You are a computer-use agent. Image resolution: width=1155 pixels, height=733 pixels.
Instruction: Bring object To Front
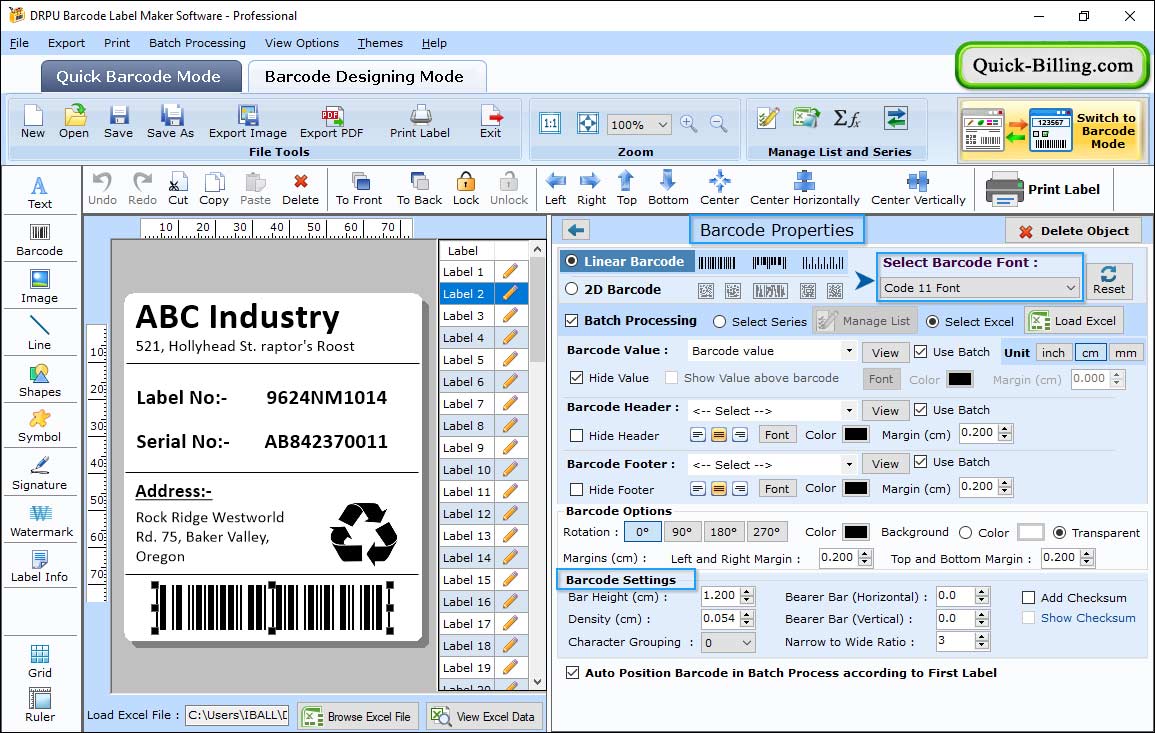pos(359,189)
